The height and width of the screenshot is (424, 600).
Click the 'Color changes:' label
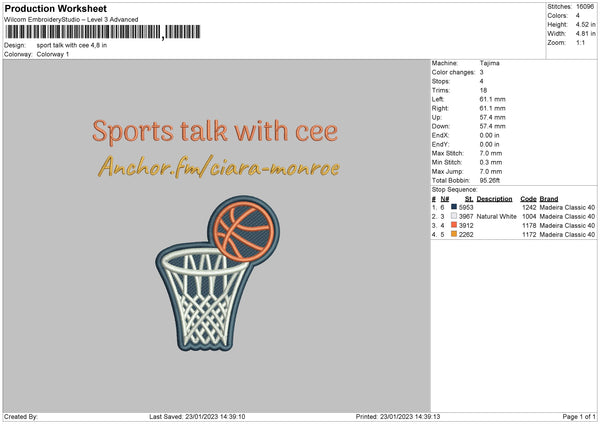coord(453,72)
